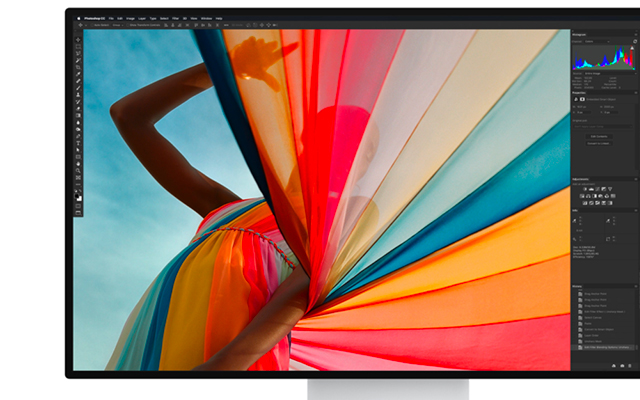Open Edit Toolbar three-dots button
This screenshot has height=400, width=640.
78,185
